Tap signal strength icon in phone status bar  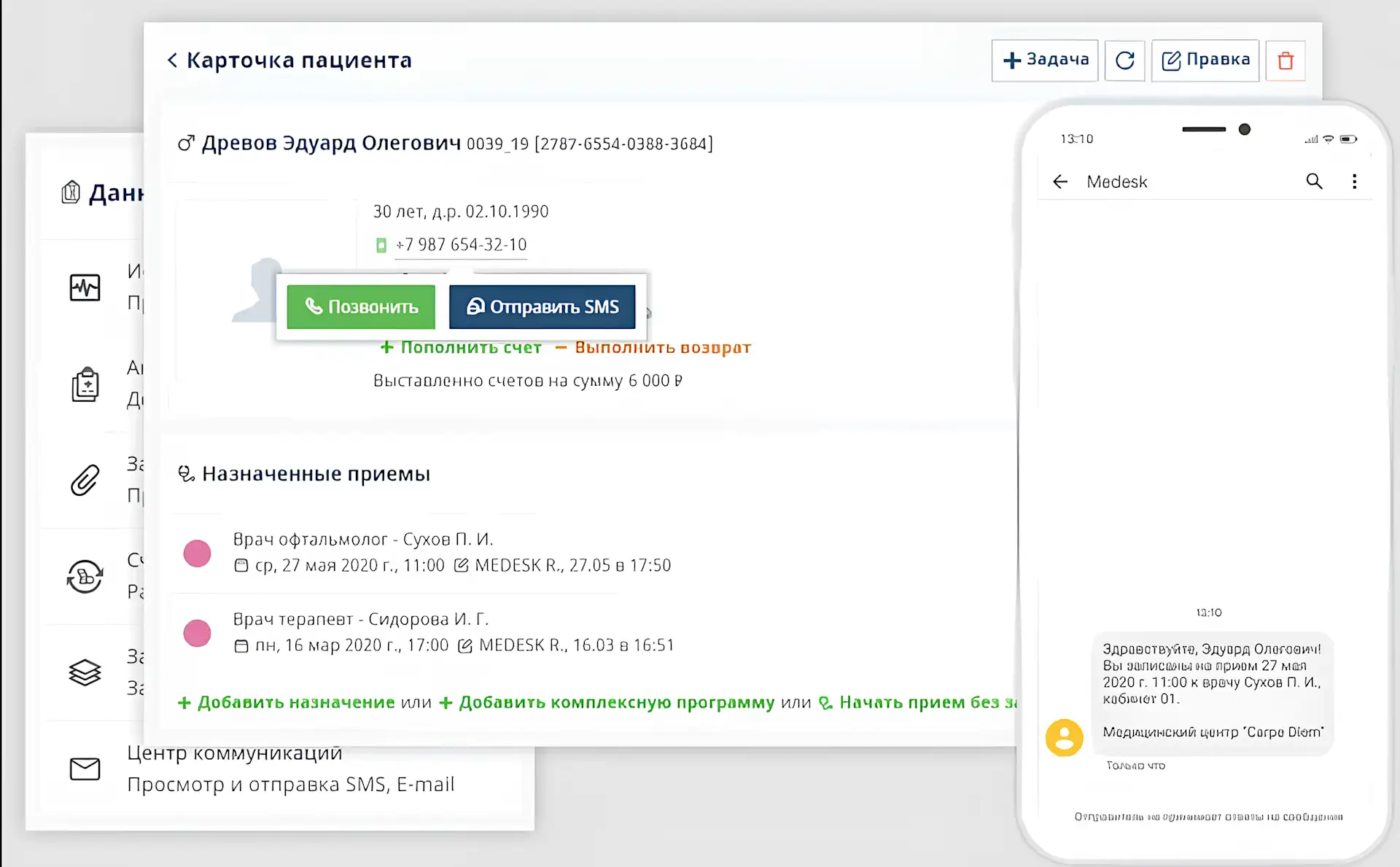(x=1311, y=139)
